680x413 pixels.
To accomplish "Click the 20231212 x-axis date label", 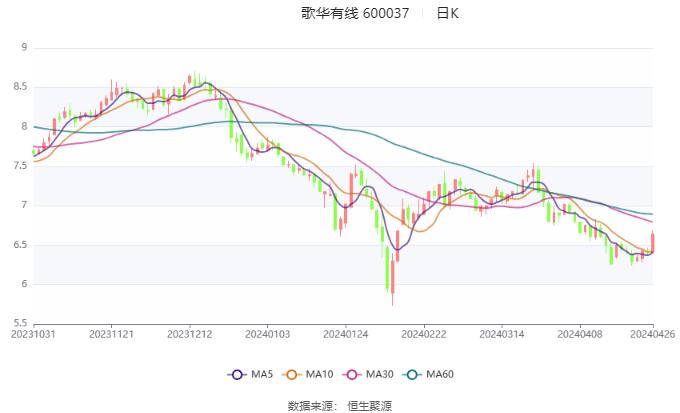I will [189, 334].
